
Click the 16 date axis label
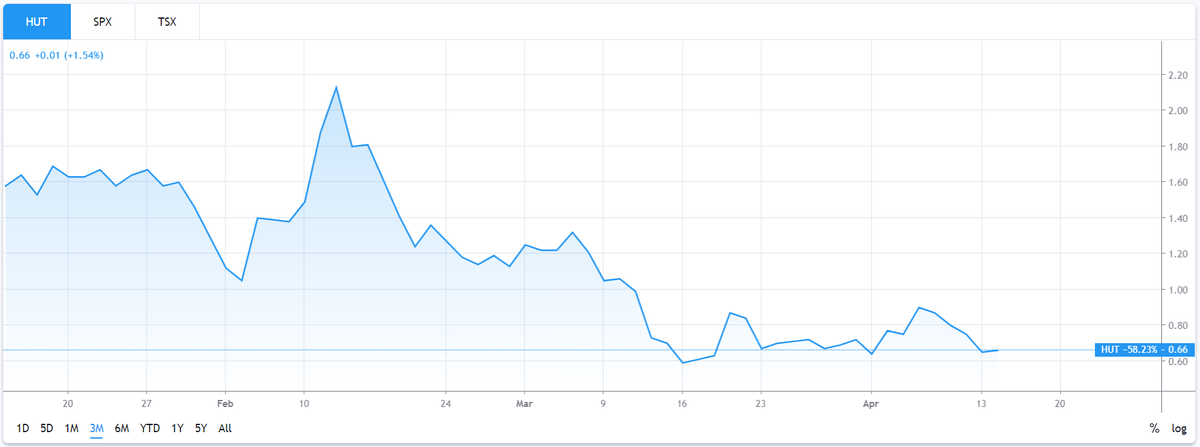(682, 403)
